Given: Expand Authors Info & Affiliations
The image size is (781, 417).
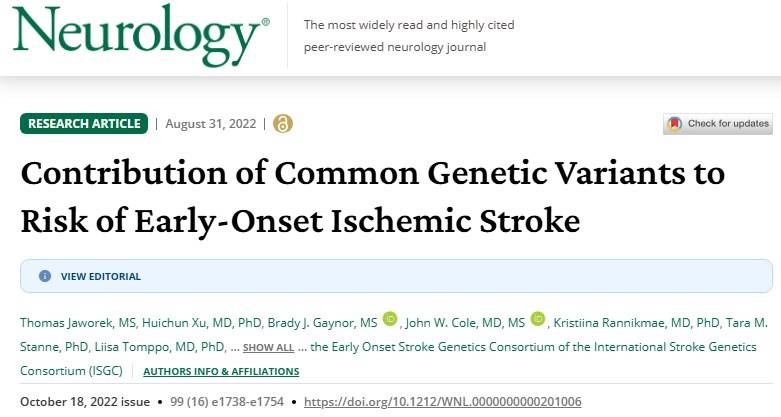Looking at the screenshot, I should click(x=221, y=372).
